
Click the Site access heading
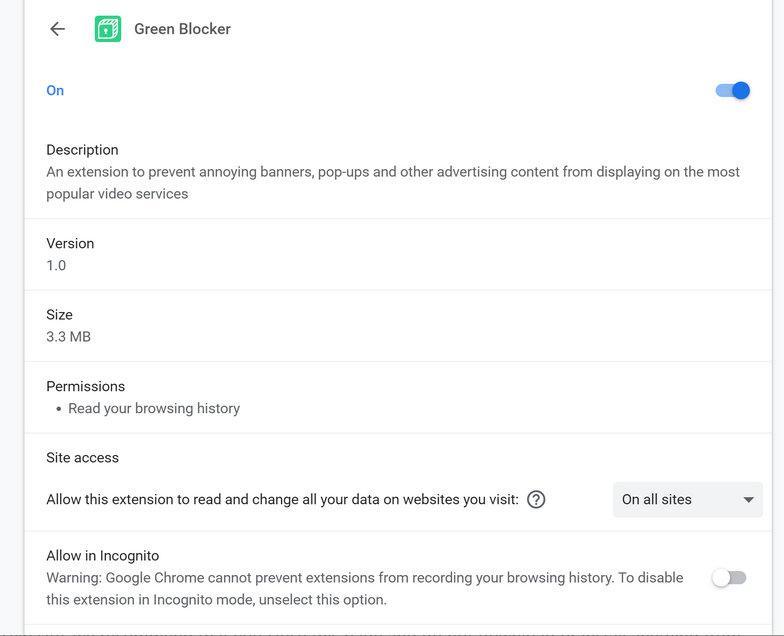[82, 458]
